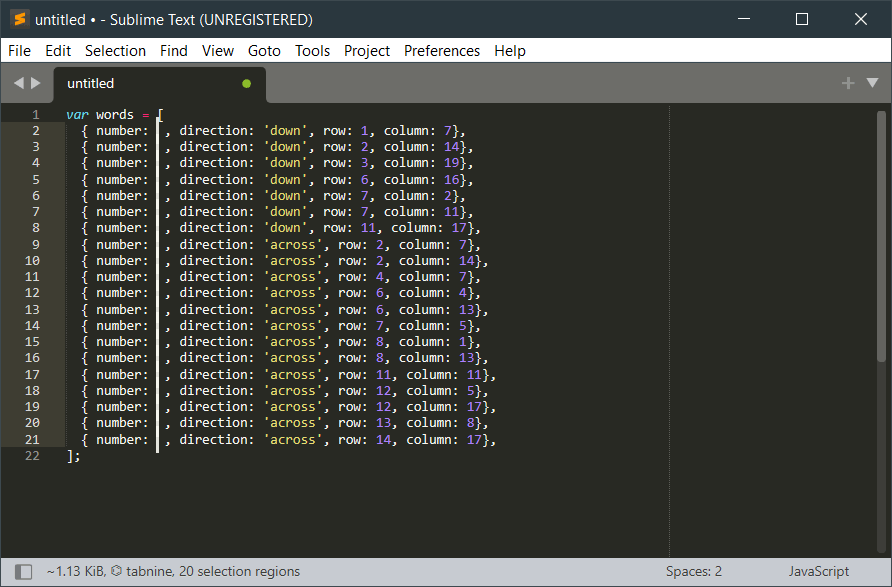Click the 'var' keyword on line 1

pos(77,114)
